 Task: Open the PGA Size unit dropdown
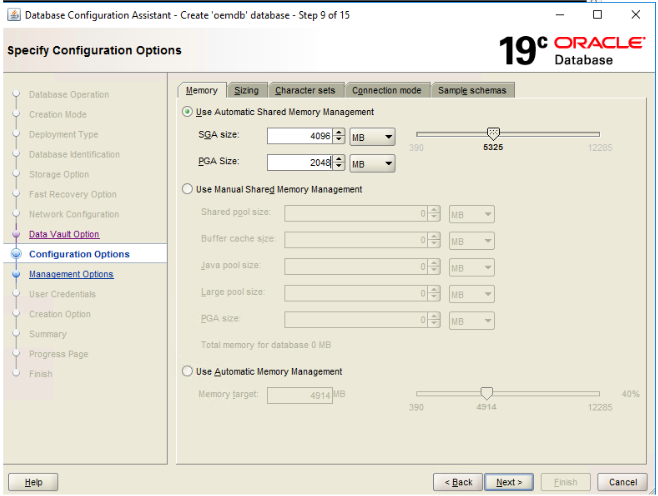[372, 163]
